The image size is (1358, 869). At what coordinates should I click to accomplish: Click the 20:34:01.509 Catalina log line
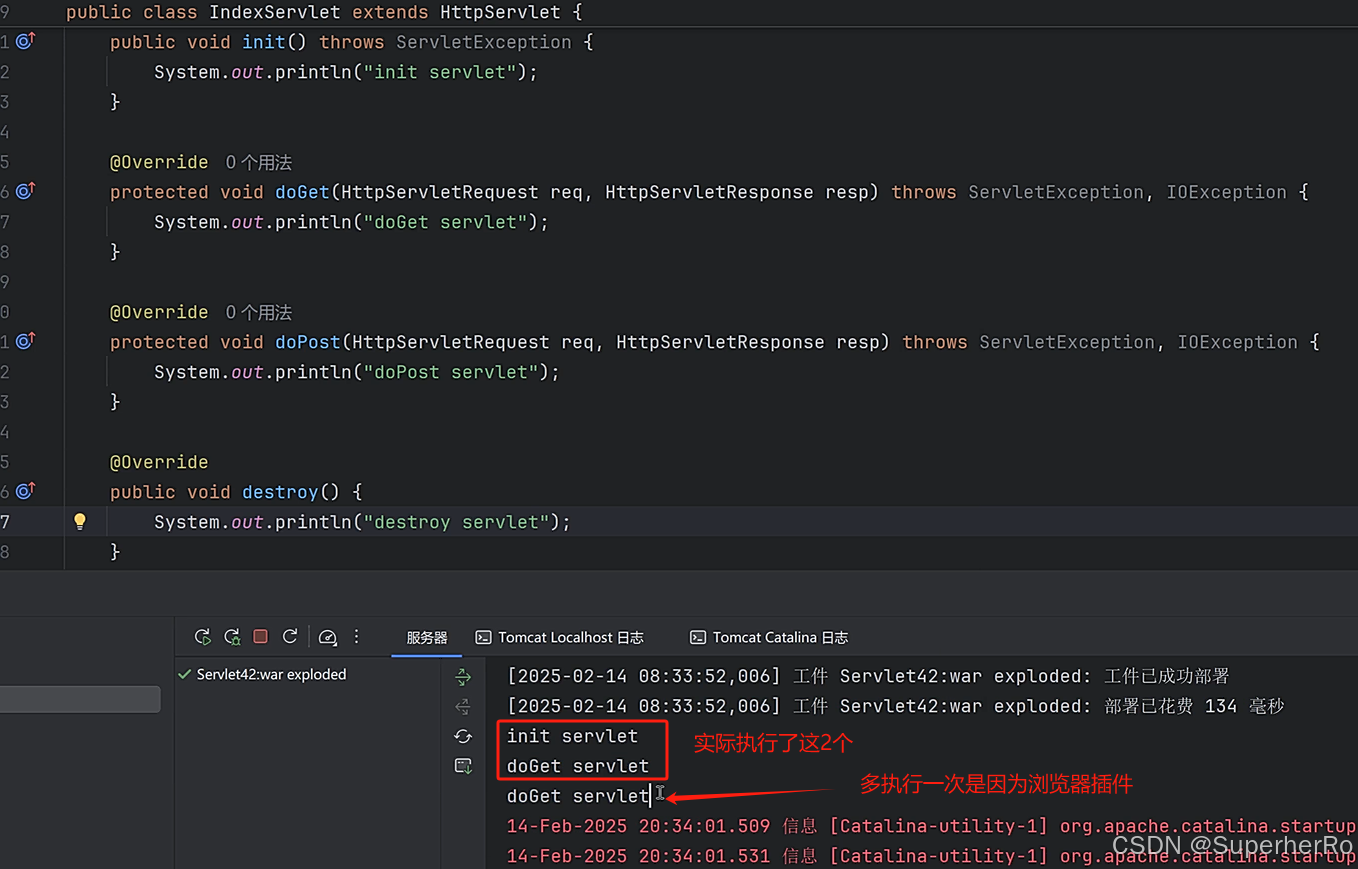coord(931,826)
